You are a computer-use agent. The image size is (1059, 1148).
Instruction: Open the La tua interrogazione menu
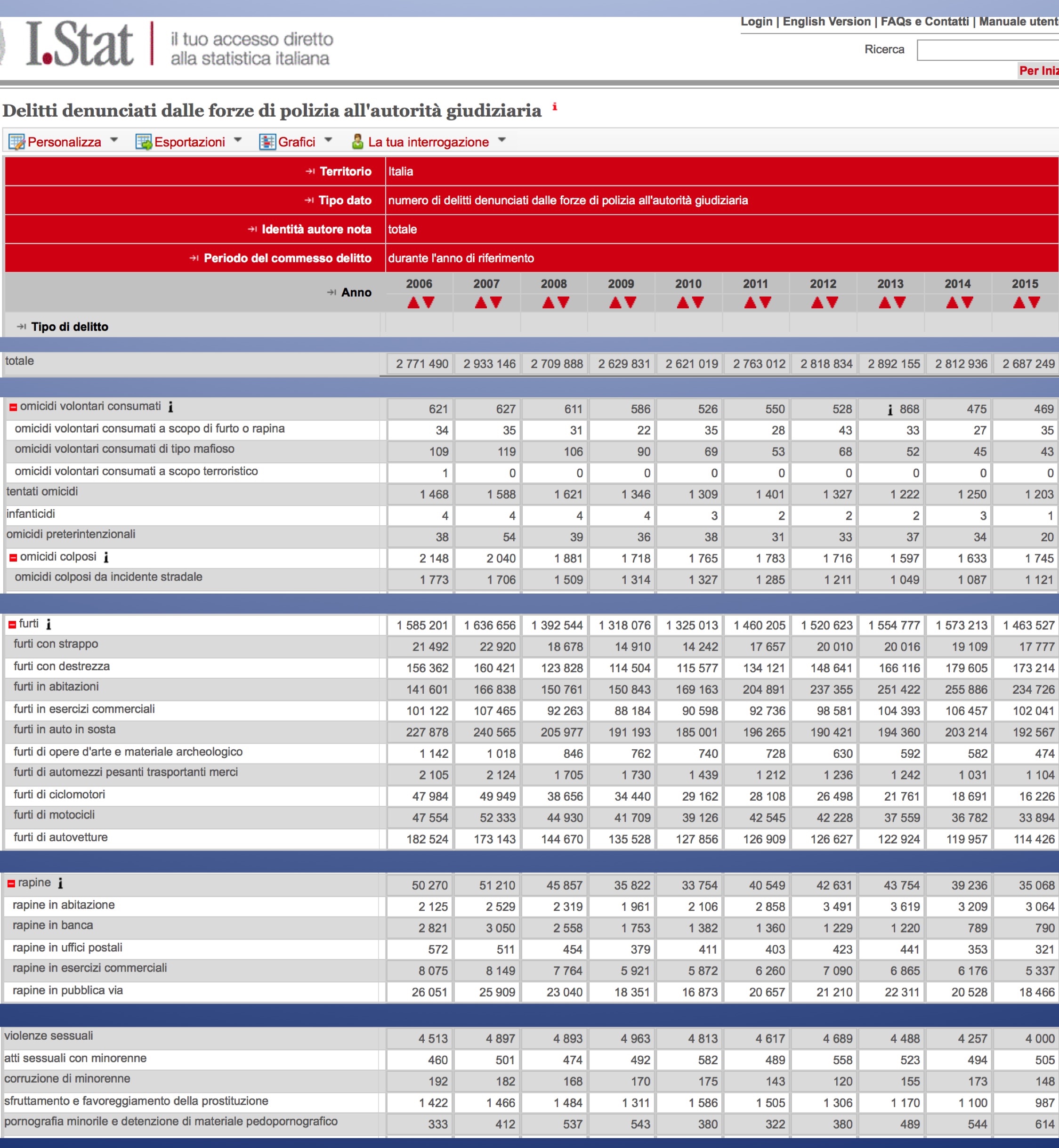pos(502,140)
